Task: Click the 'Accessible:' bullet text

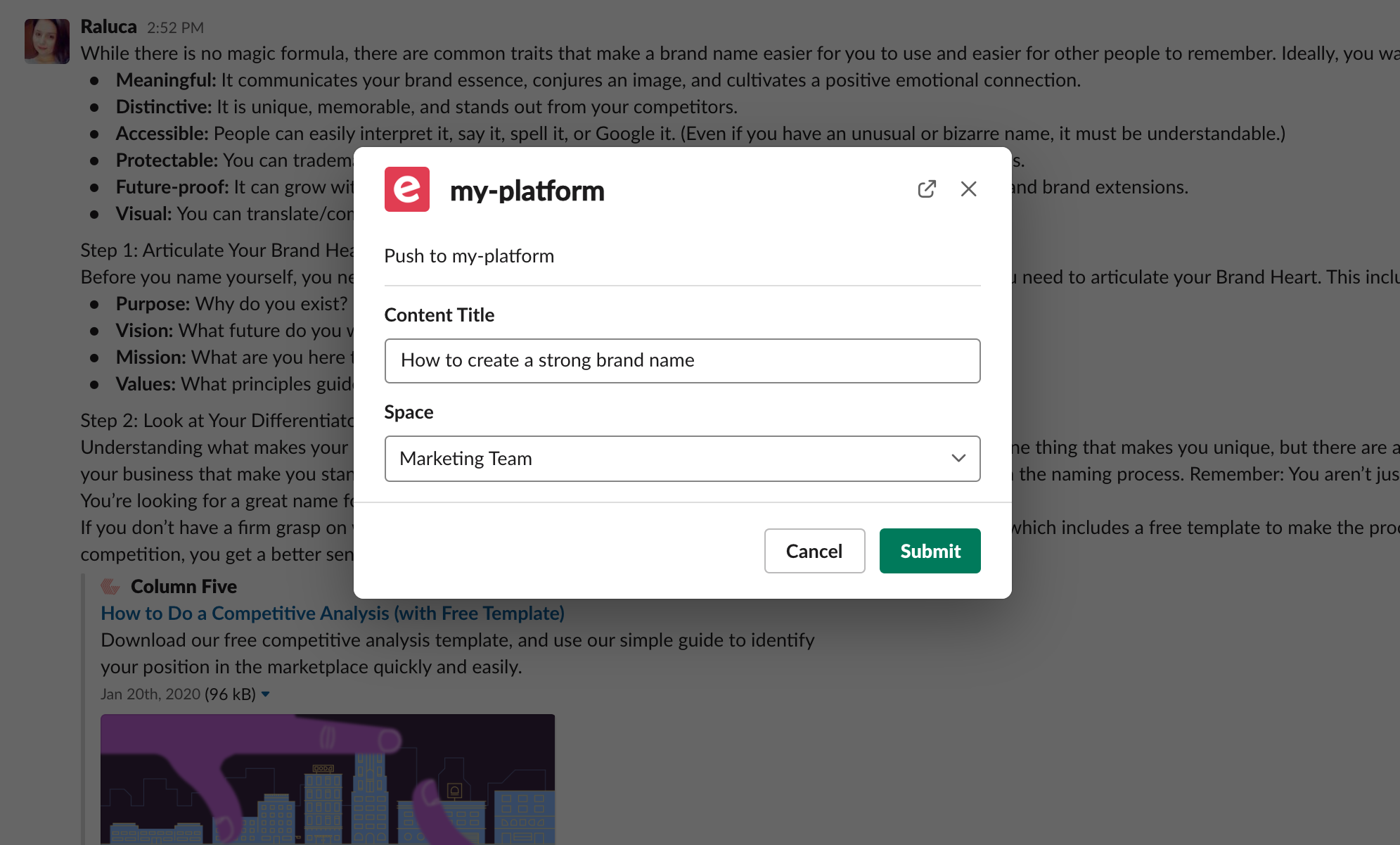Action: [162, 134]
